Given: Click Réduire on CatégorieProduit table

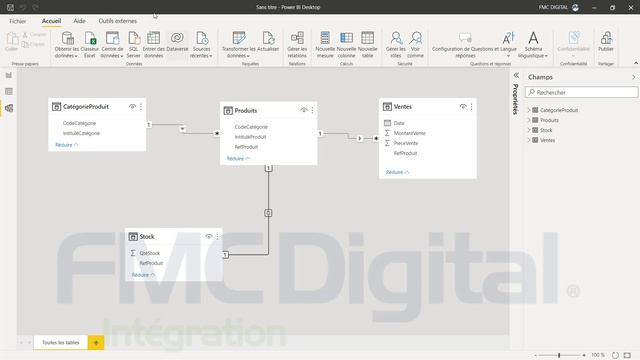Looking at the screenshot, I should click(67, 145).
